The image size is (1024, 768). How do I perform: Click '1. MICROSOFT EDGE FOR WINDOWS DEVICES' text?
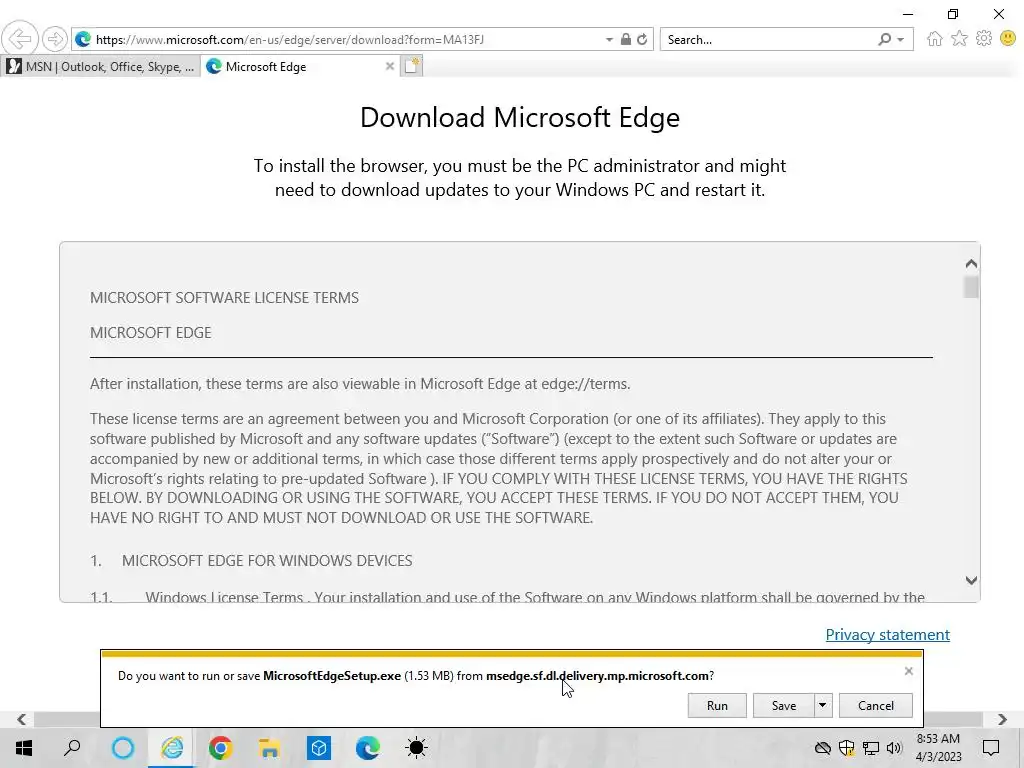click(x=251, y=561)
